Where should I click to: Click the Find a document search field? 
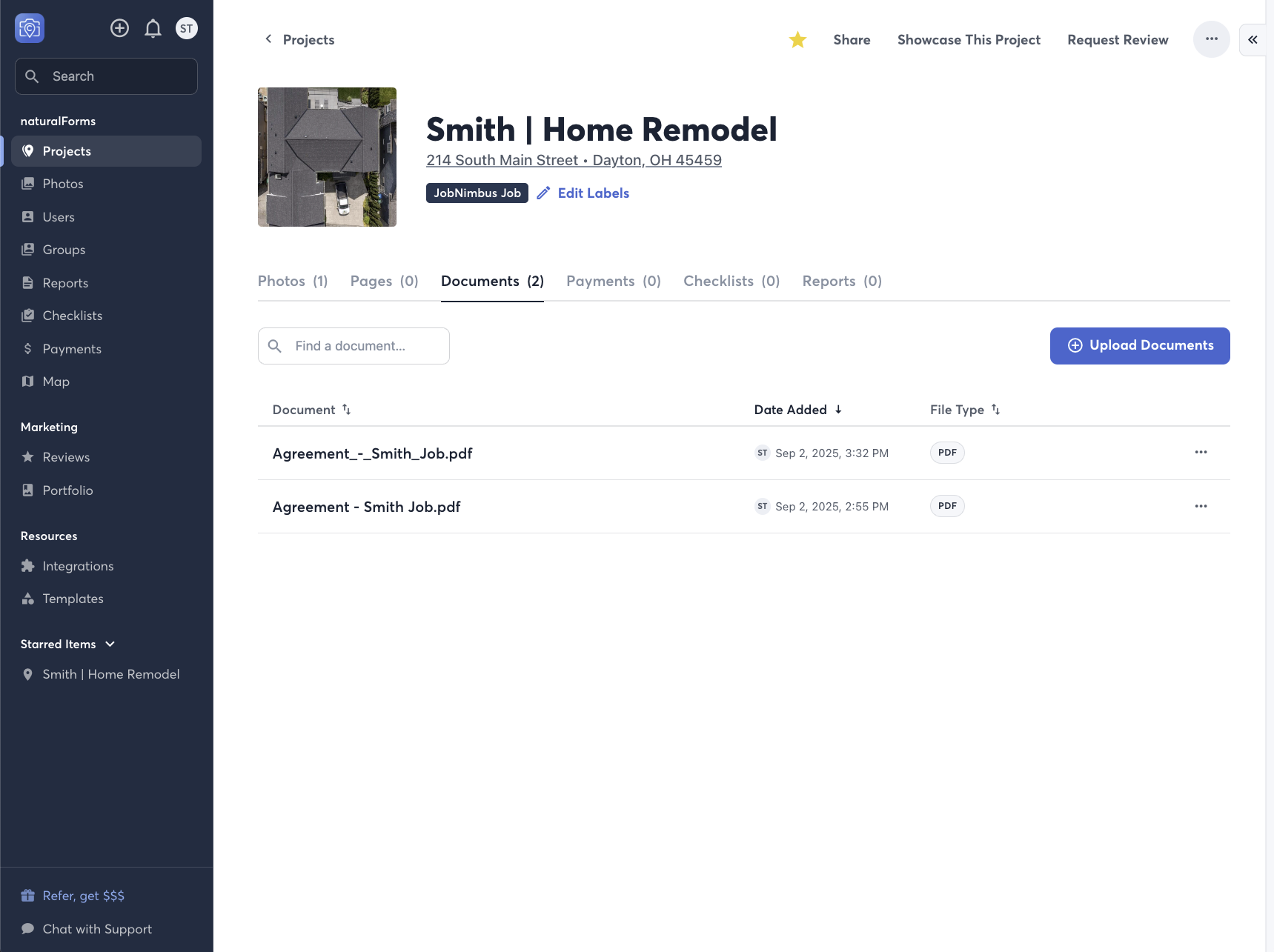[354, 346]
